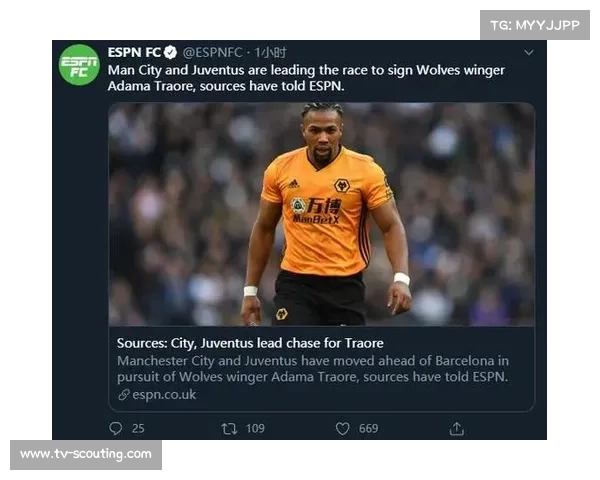Open the ESPN FC account name
Viewport: 600px width, 480px height.
coord(133,52)
